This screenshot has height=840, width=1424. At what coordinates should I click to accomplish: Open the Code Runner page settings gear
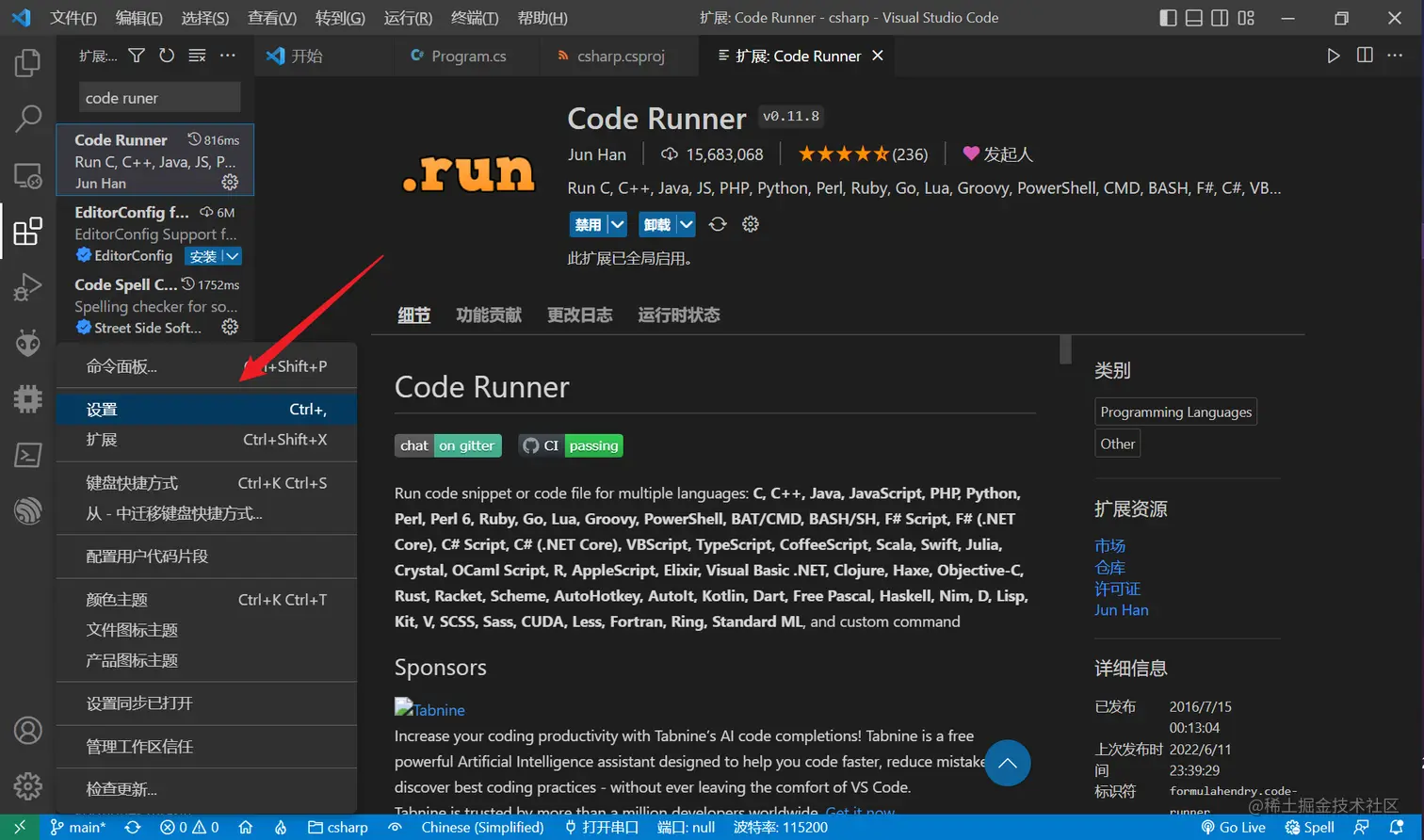pos(751,224)
